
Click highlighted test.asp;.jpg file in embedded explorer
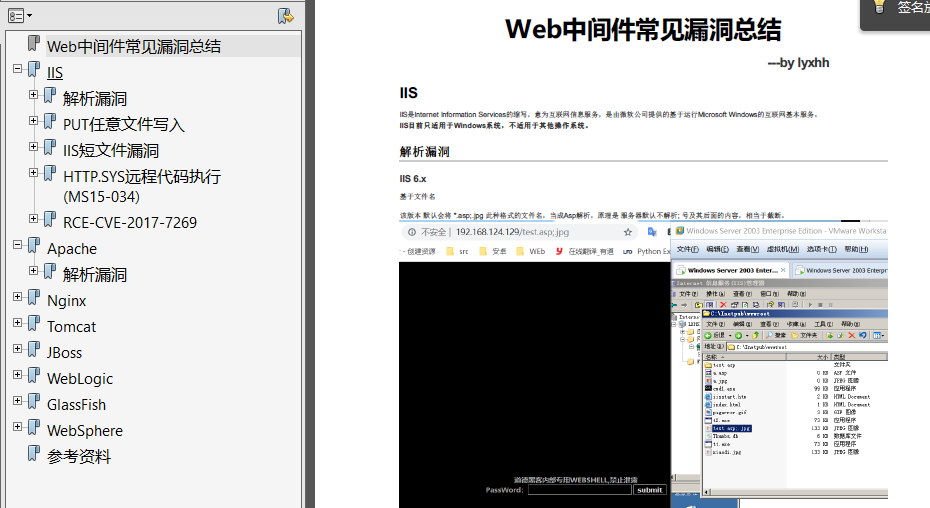click(731, 428)
